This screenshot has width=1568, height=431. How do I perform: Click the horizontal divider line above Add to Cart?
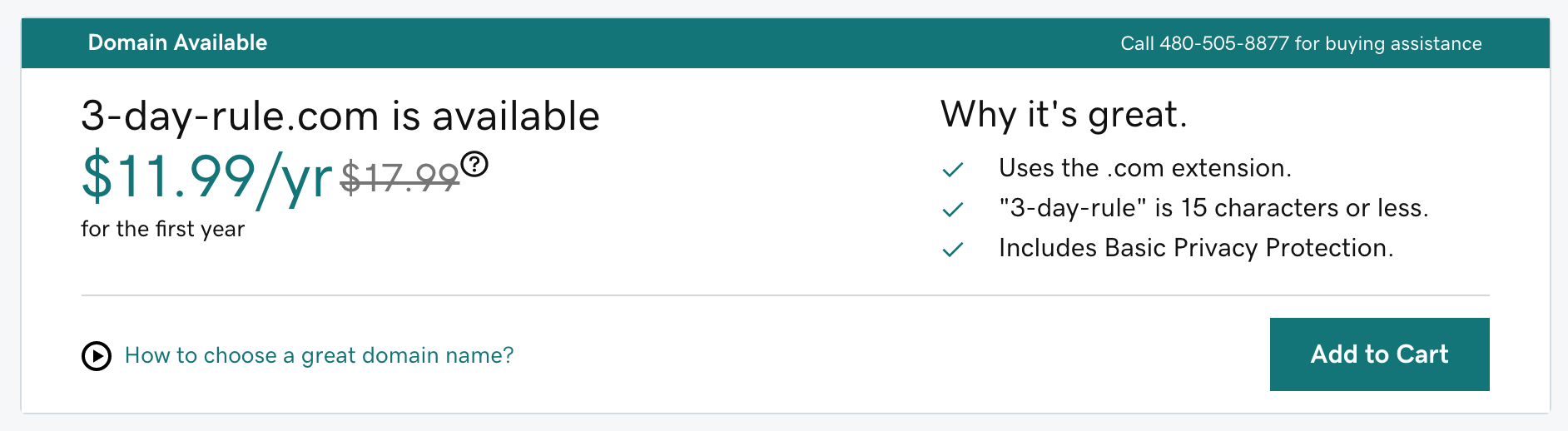pyautogui.click(x=785, y=295)
